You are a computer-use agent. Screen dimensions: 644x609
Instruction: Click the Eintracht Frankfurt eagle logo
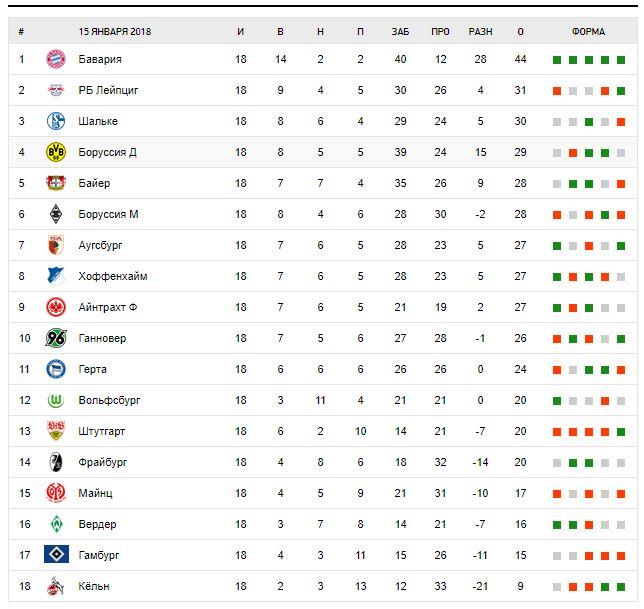click(x=55, y=308)
